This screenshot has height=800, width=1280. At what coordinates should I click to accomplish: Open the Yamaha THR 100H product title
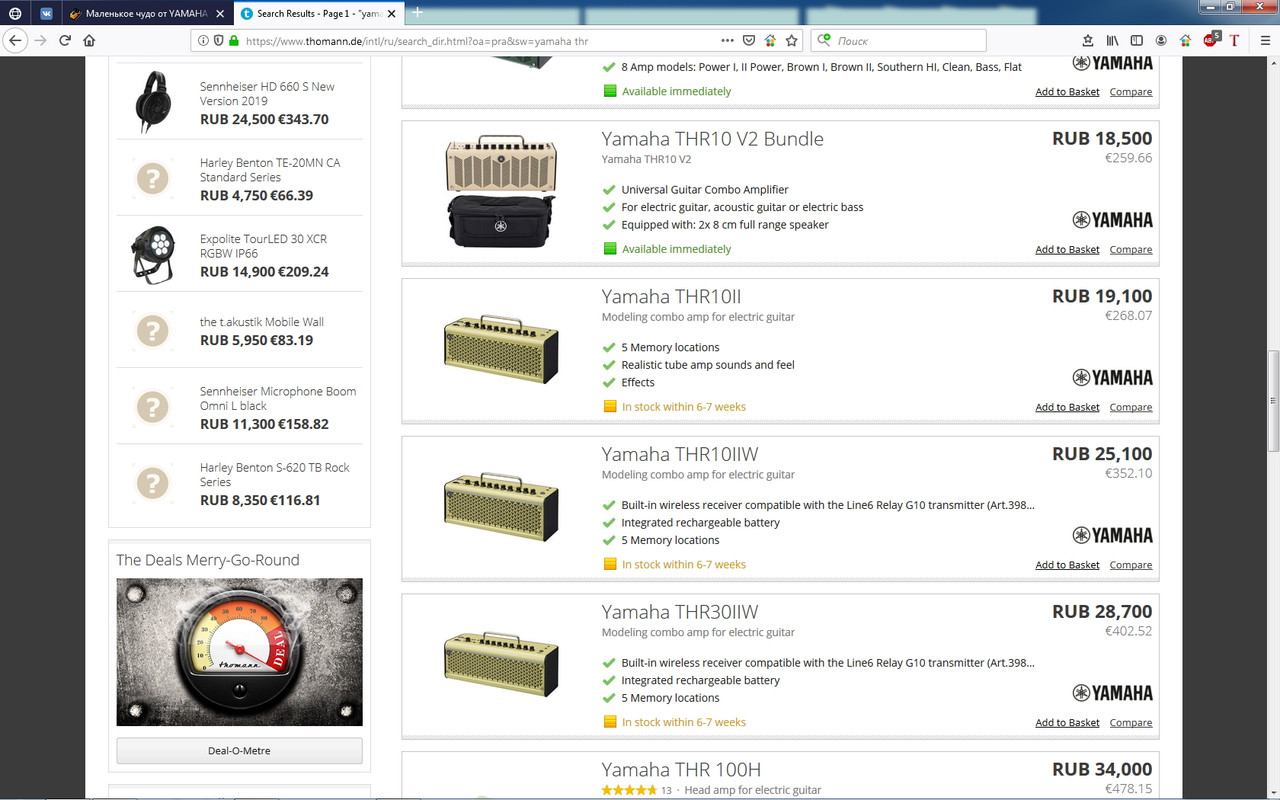click(x=681, y=770)
